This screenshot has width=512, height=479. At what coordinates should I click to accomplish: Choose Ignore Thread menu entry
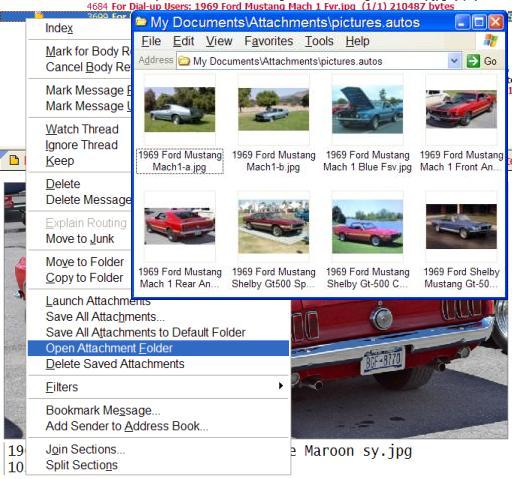click(x=81, y=145)
